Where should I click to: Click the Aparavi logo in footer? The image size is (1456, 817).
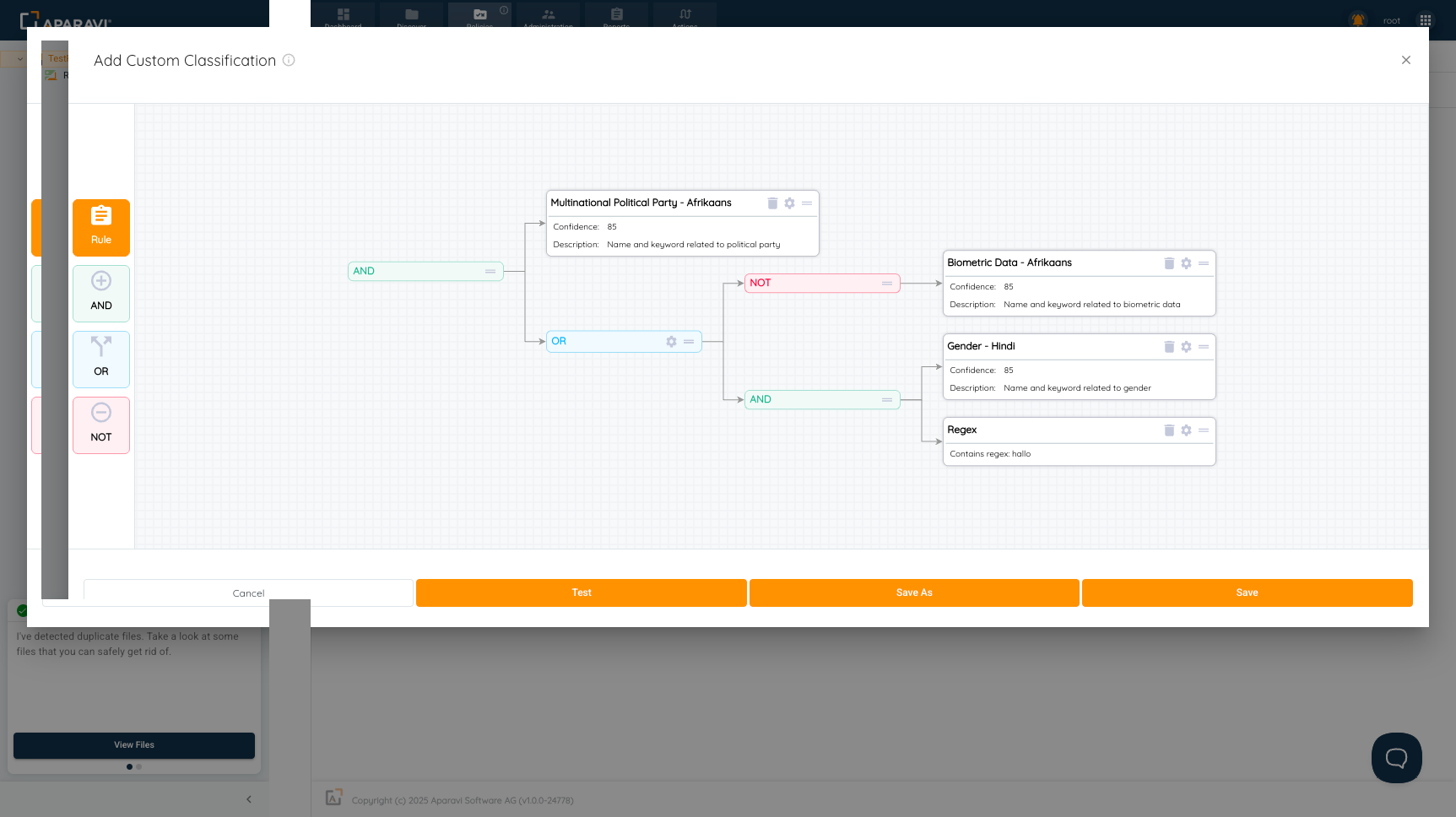334,798
